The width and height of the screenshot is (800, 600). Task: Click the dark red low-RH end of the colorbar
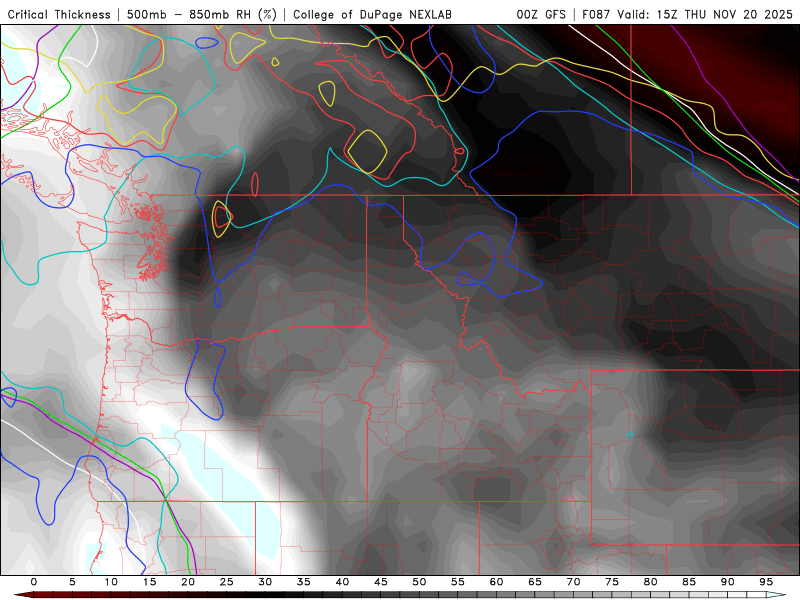click(x=23, y=595)
